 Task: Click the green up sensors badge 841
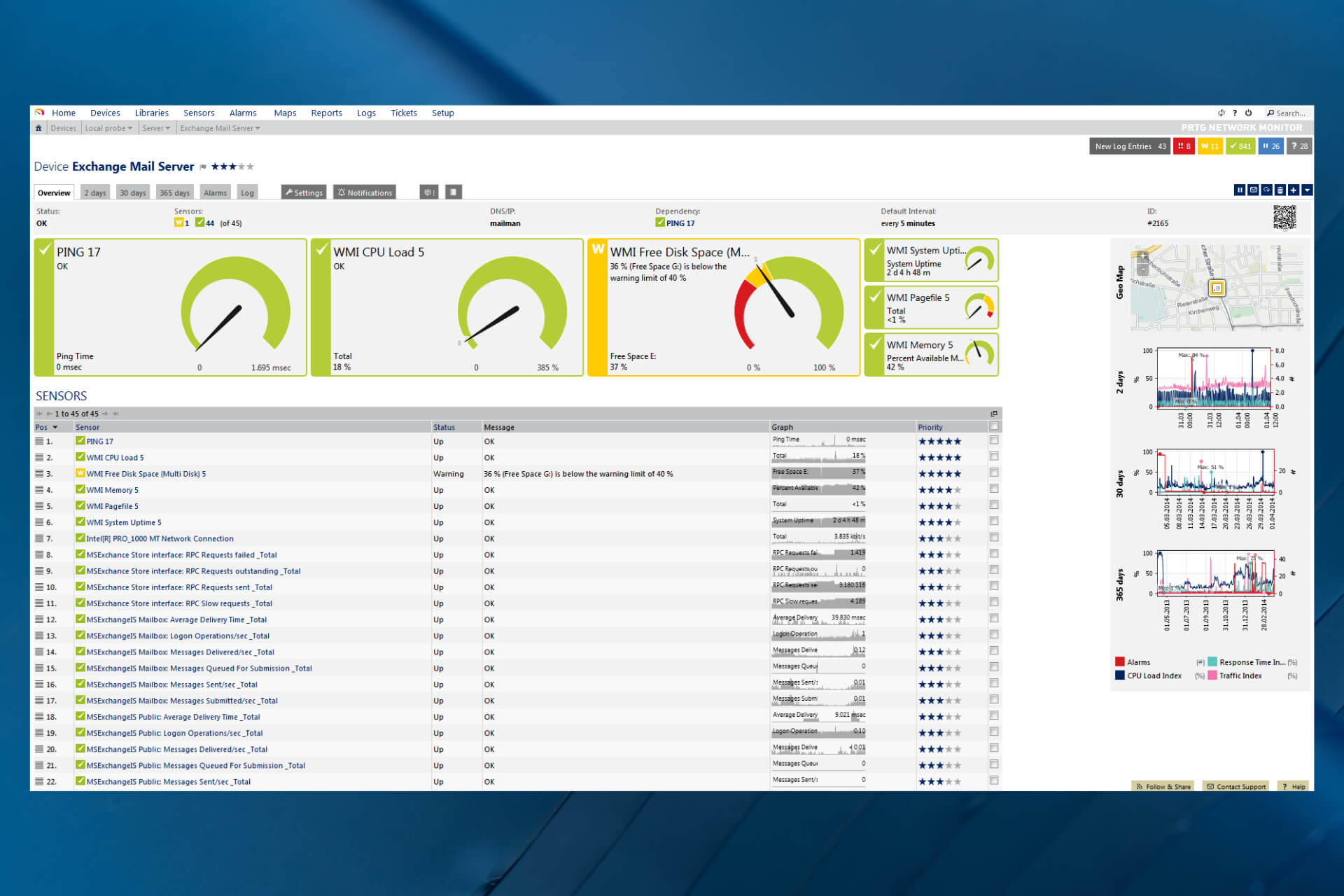point(1240,146)
